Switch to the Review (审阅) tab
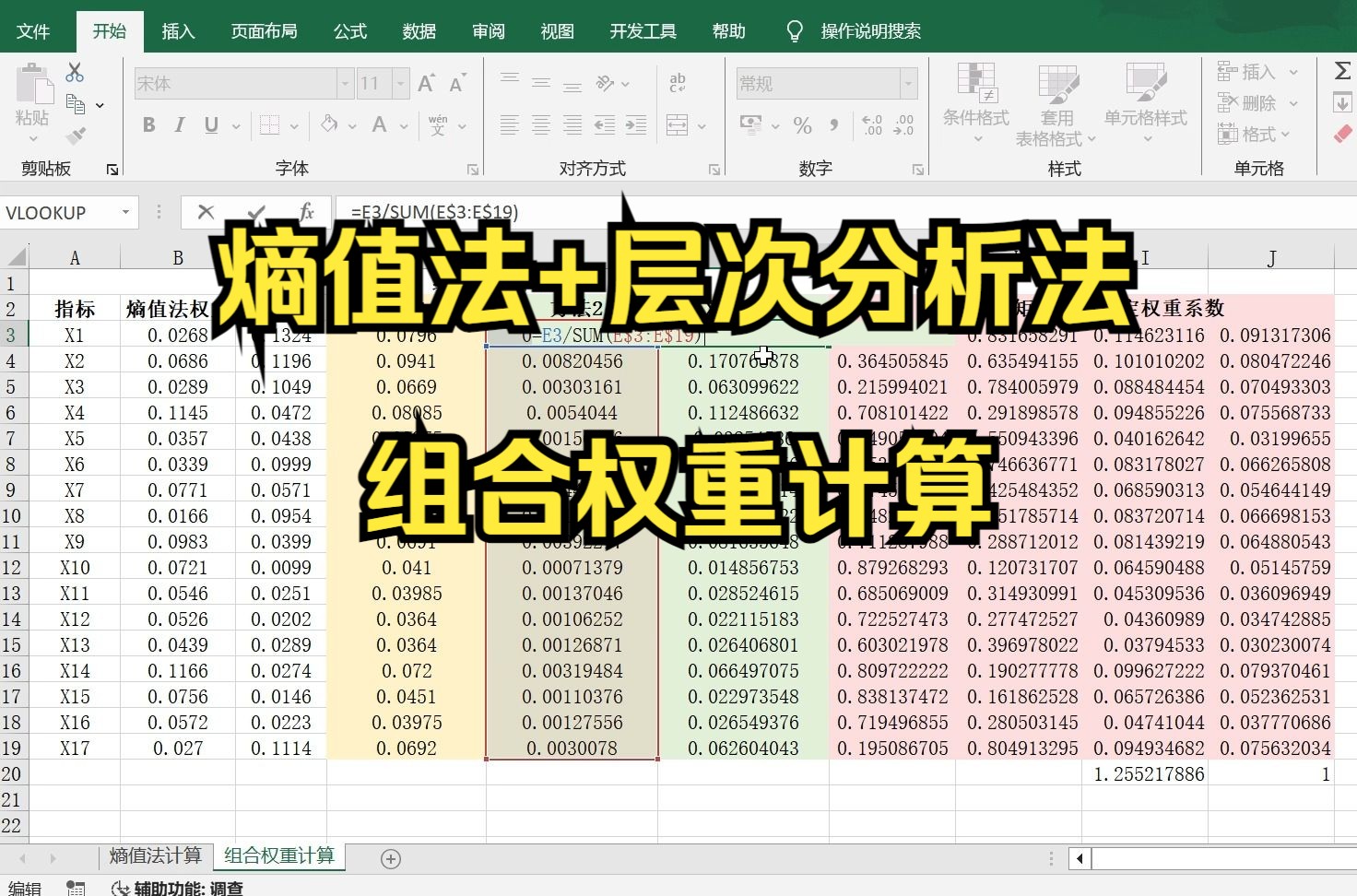 click(489, 31)
